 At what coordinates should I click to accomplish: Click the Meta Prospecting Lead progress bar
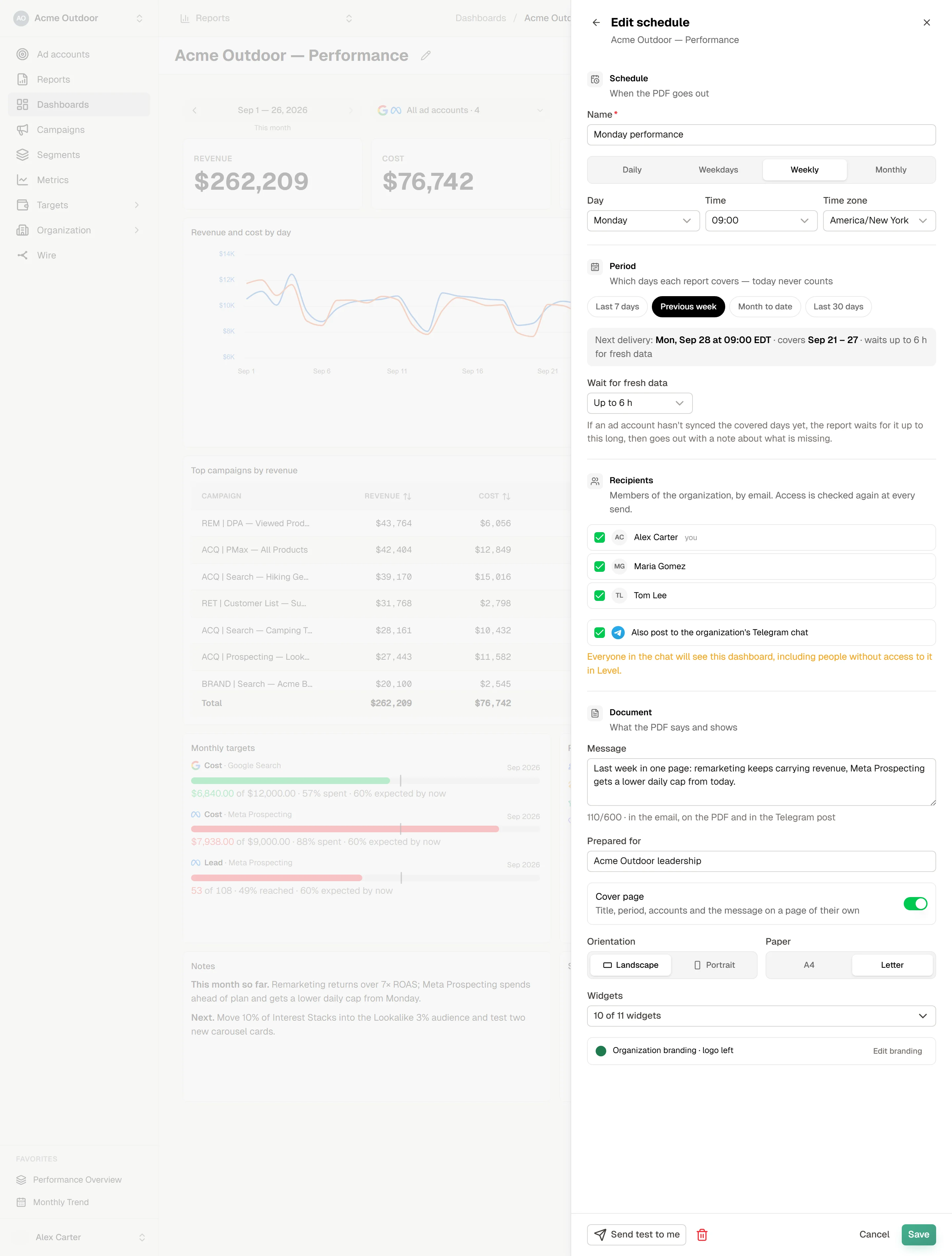point(365,878)
